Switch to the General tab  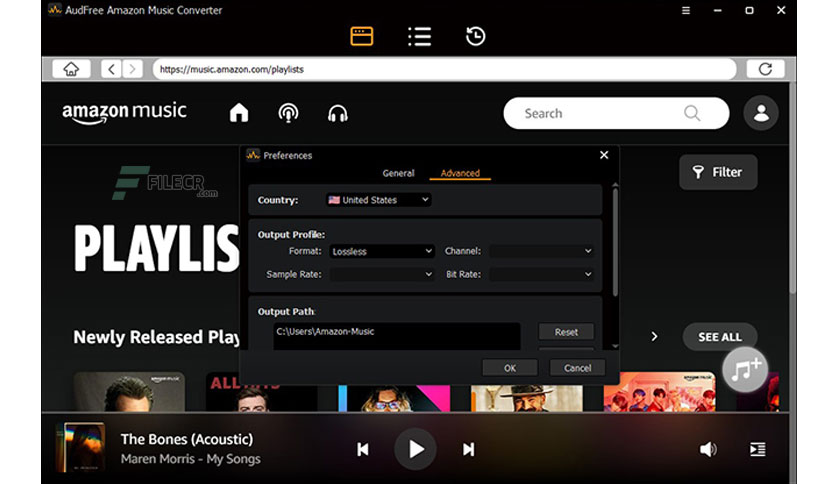pos(398,173)
